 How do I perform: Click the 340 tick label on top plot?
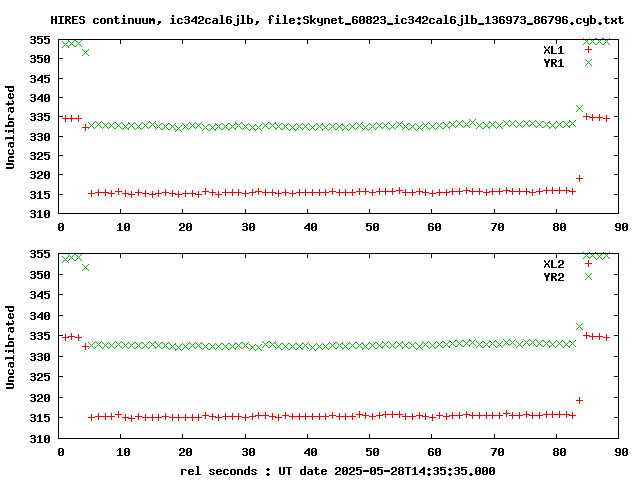[x=40, y=98]
